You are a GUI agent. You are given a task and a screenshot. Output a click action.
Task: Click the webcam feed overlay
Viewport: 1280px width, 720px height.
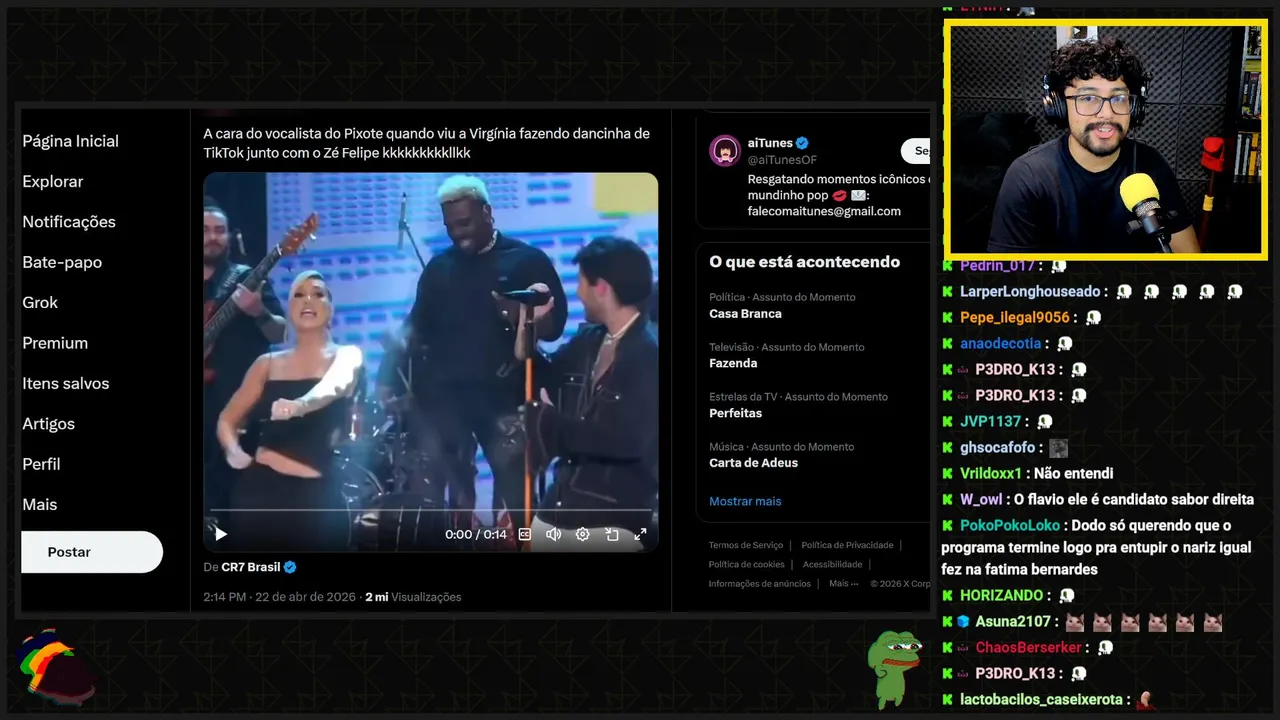(x=1105, y=140)
